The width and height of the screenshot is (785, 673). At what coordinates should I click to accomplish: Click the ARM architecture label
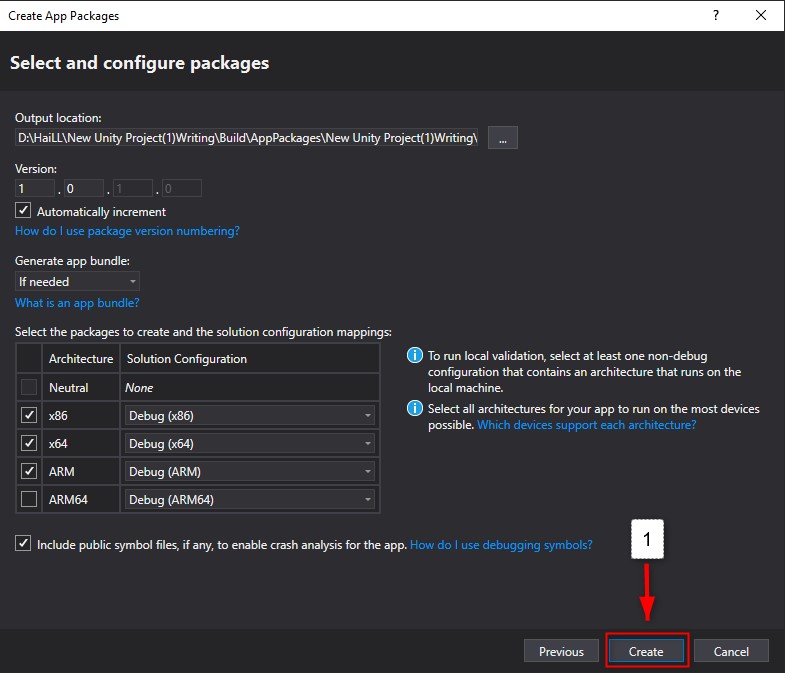click(62, 472)
